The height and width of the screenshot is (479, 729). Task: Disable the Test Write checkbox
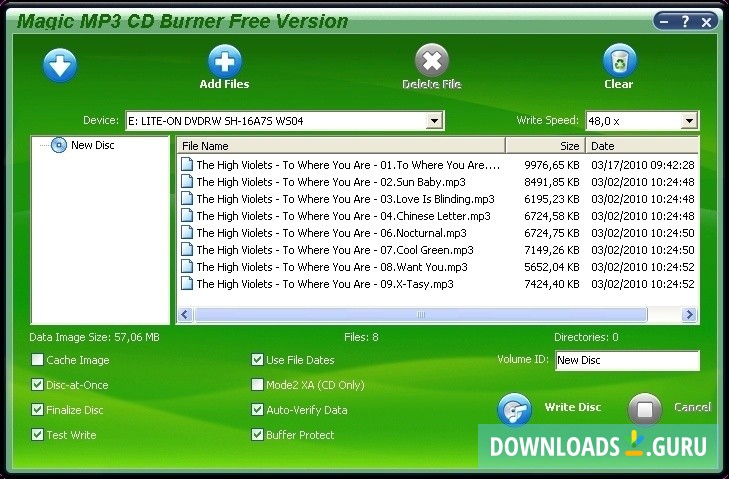37,435
